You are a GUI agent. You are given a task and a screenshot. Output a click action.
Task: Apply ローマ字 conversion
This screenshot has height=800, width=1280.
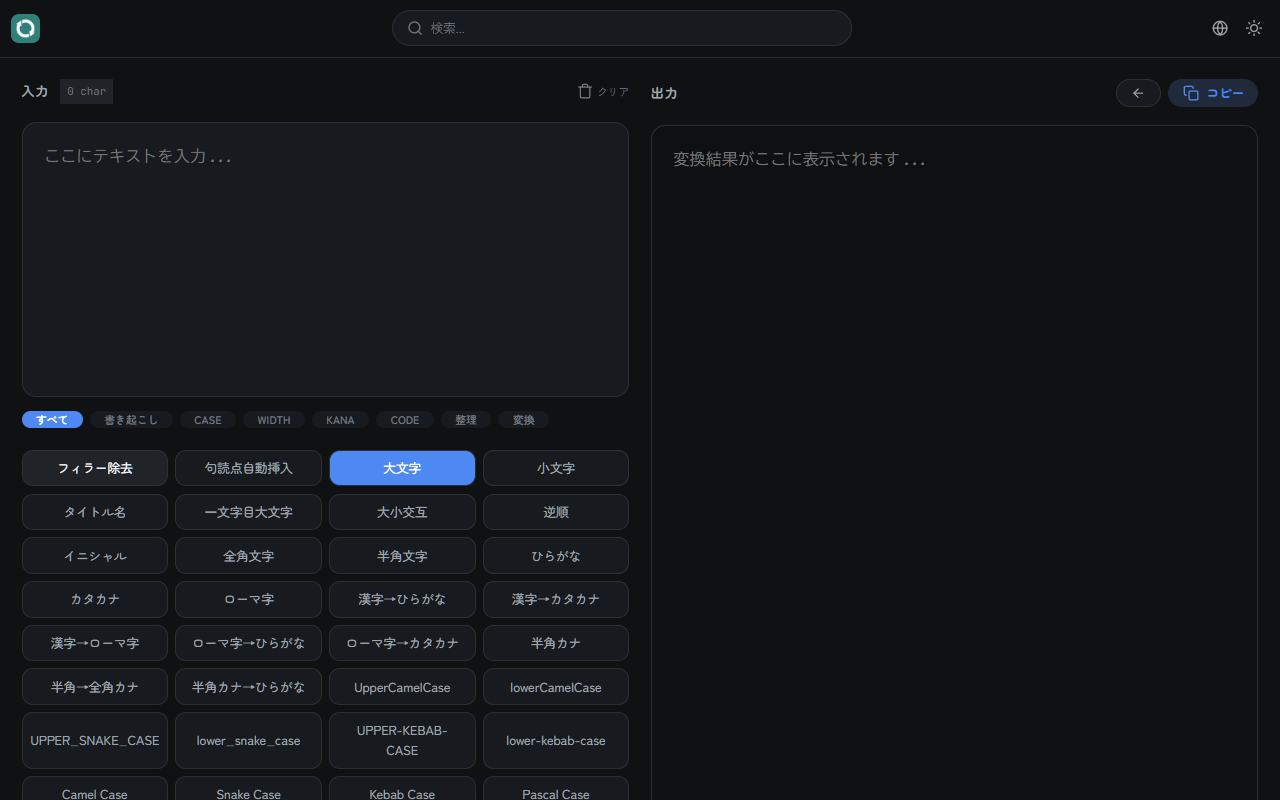(248, 599)
